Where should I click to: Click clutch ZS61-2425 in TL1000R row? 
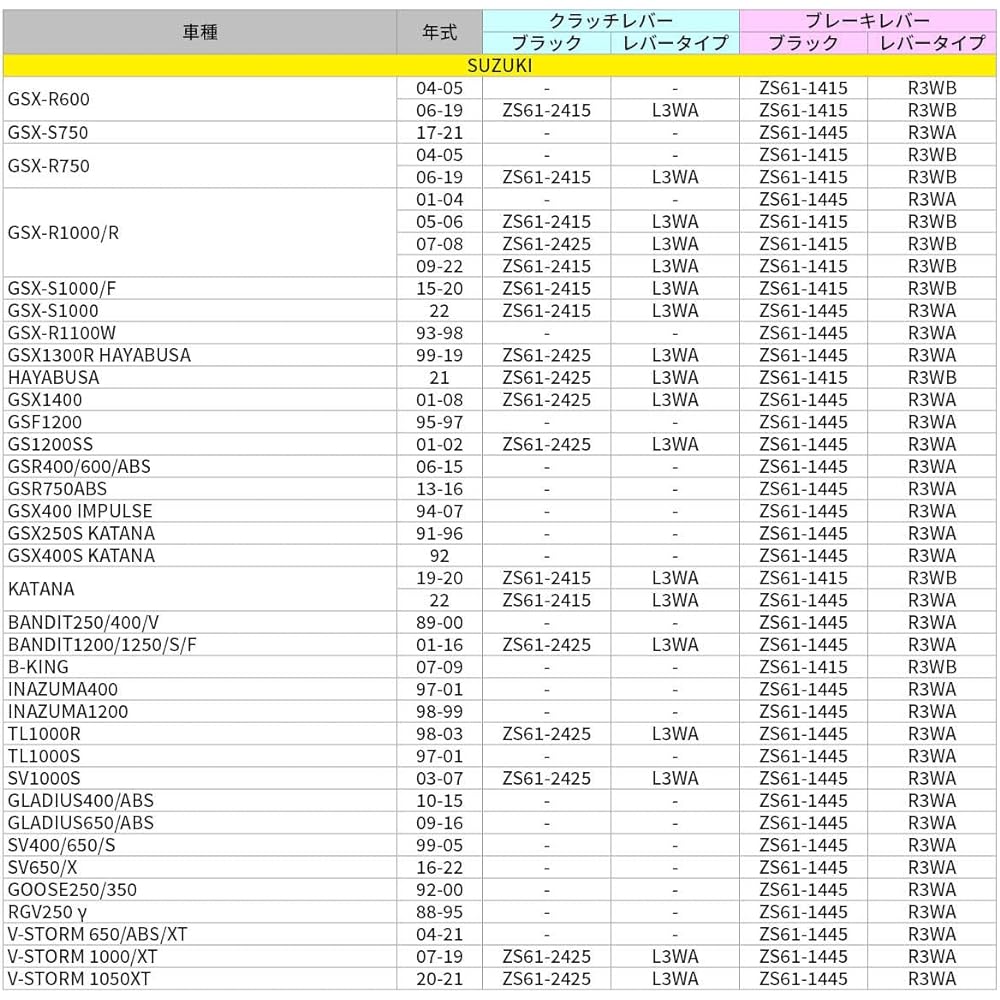coord(547,734)
